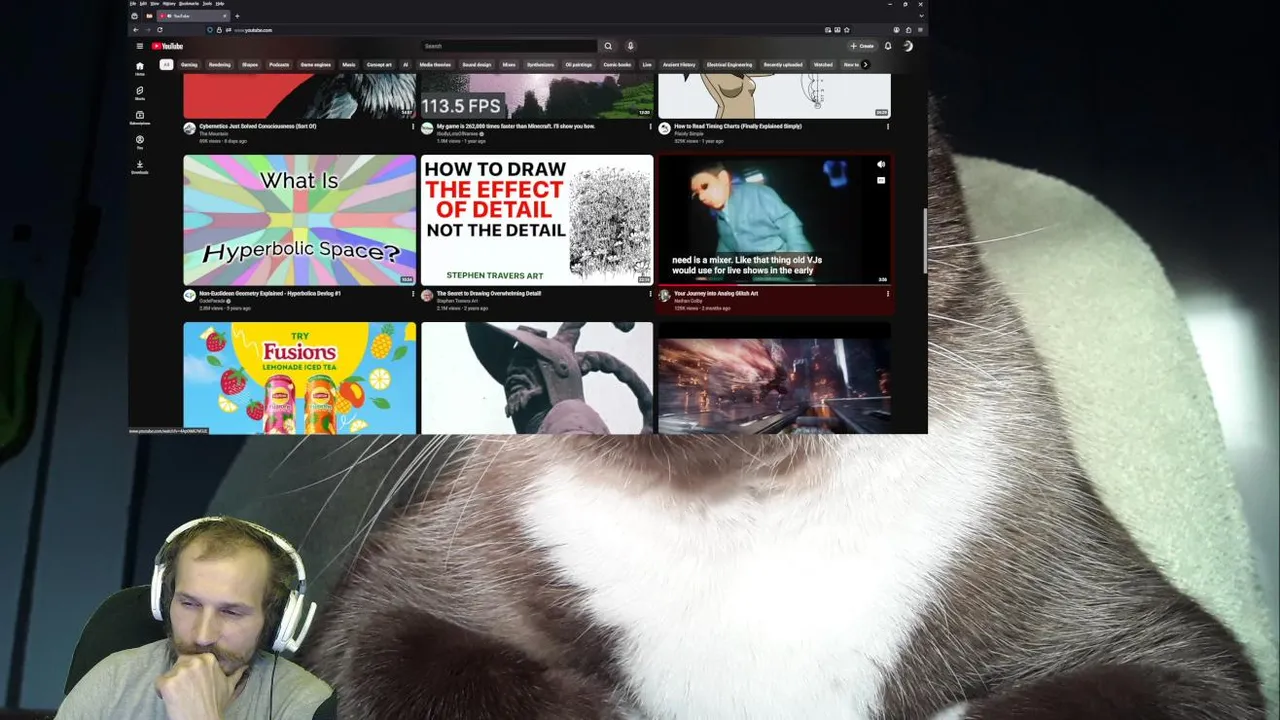Open the History menu in browser
Image resolution: width=1280 pixels, height=720 pixels.
click(169, 4)
